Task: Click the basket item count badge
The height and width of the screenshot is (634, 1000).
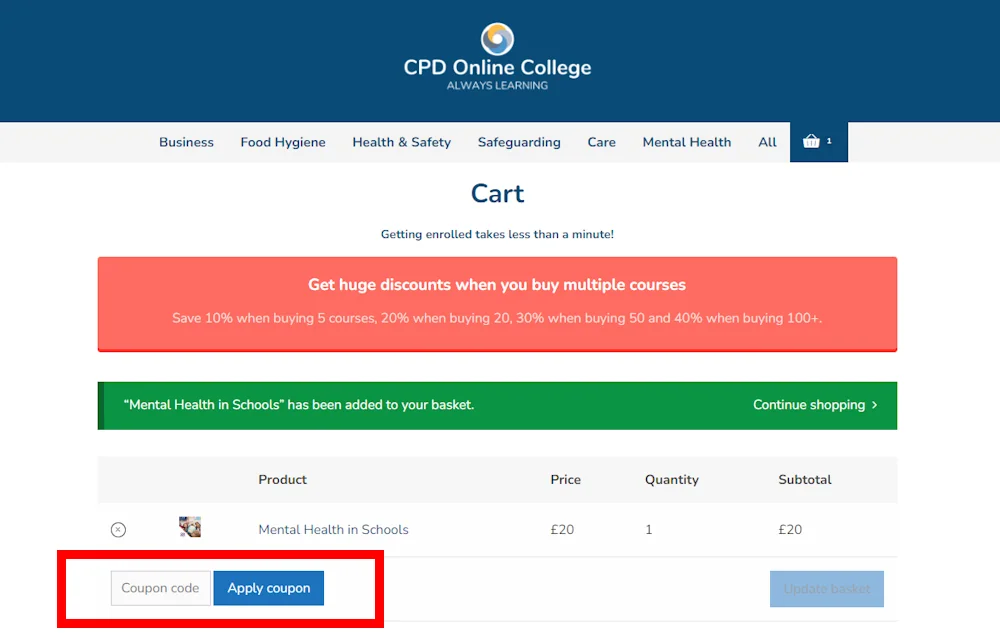Action: pos(829,141)
